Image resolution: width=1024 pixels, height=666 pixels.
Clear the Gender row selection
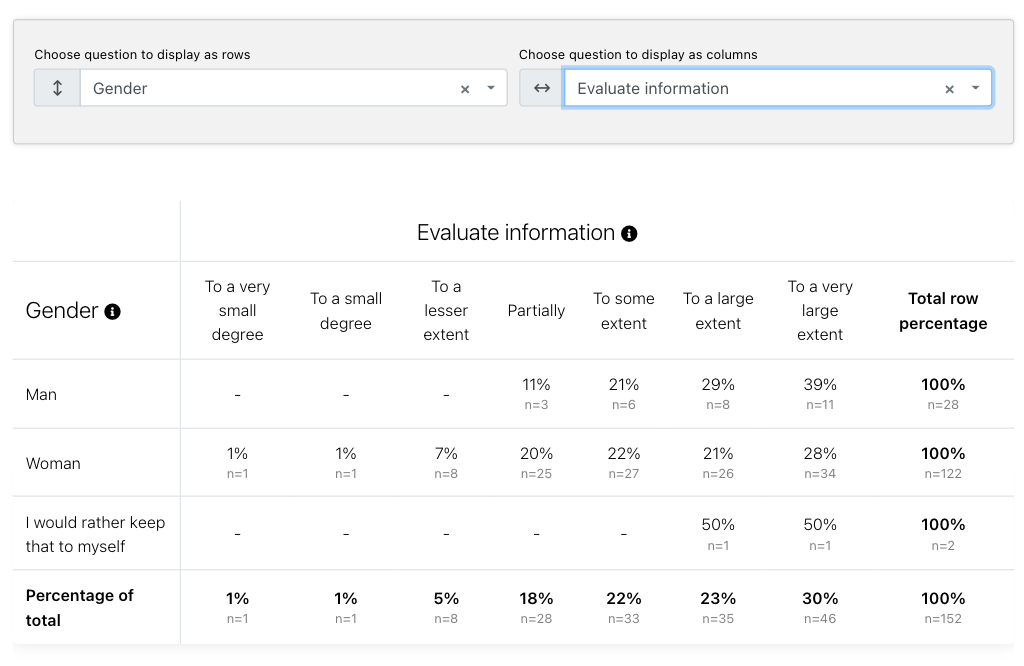(x=465, y=89)
